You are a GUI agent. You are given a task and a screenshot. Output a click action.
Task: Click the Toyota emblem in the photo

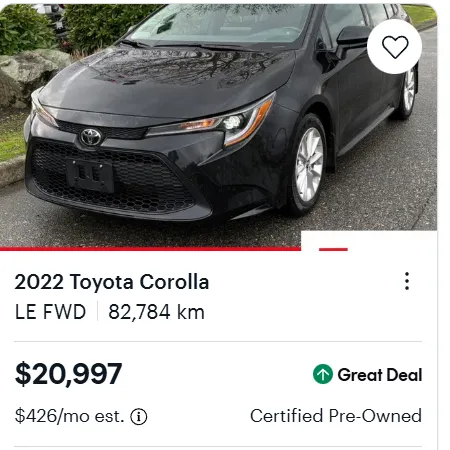pos(91,137)
